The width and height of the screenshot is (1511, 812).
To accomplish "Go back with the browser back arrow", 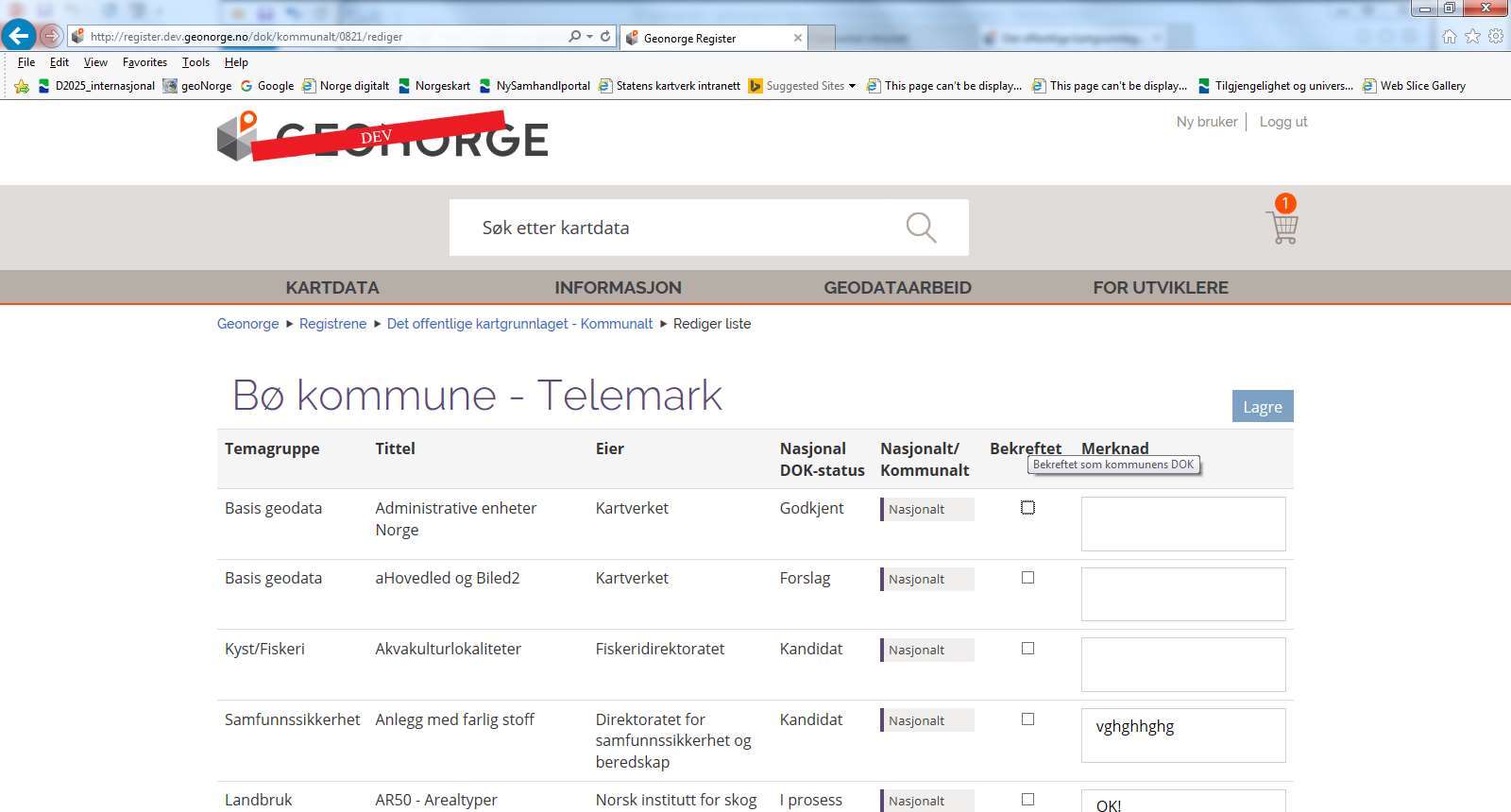I will click(19, 36).
